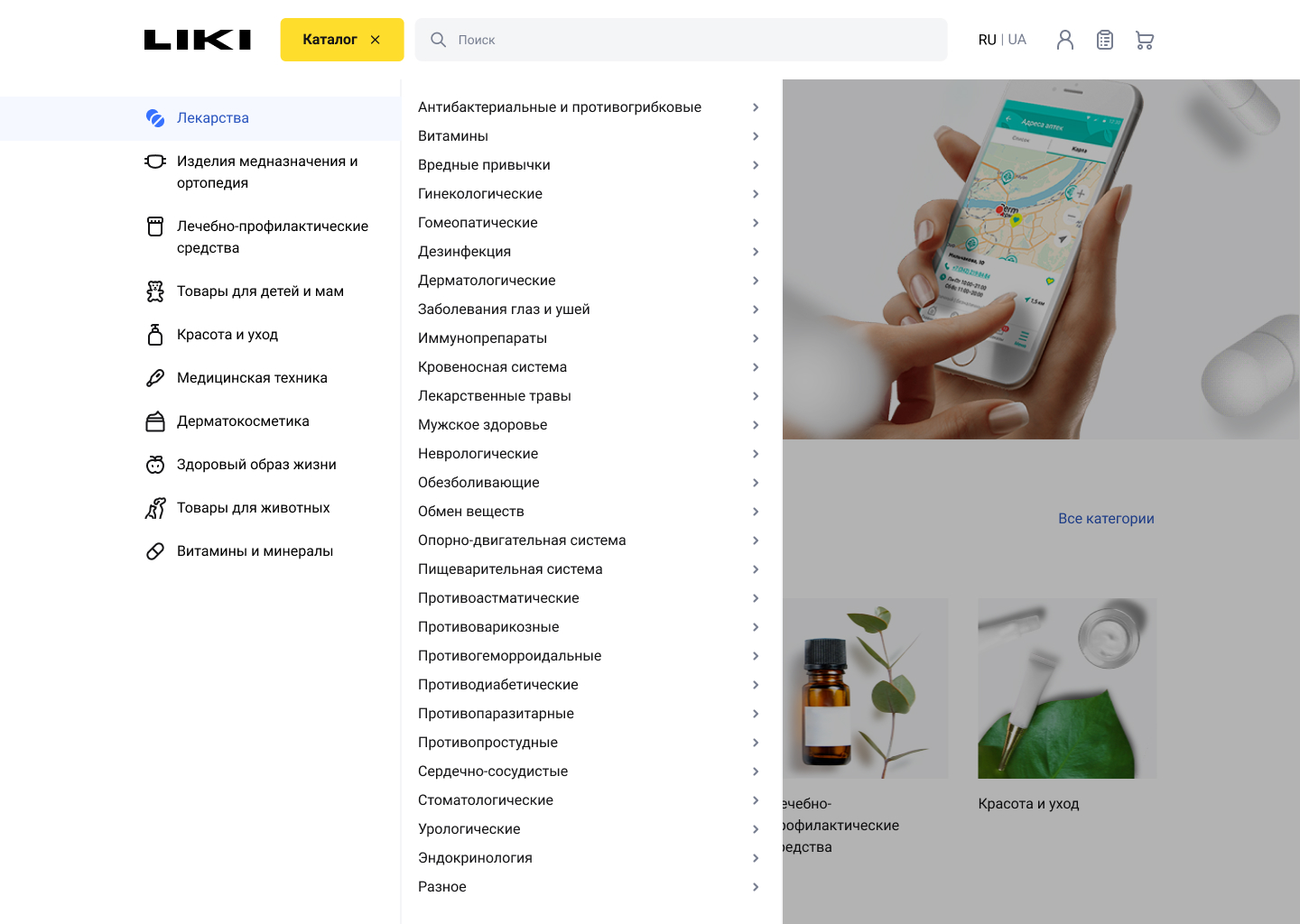Switch language to UA
Image resolution: width=1300 pixels, height=924 pixels.
tap(1017, 40)
